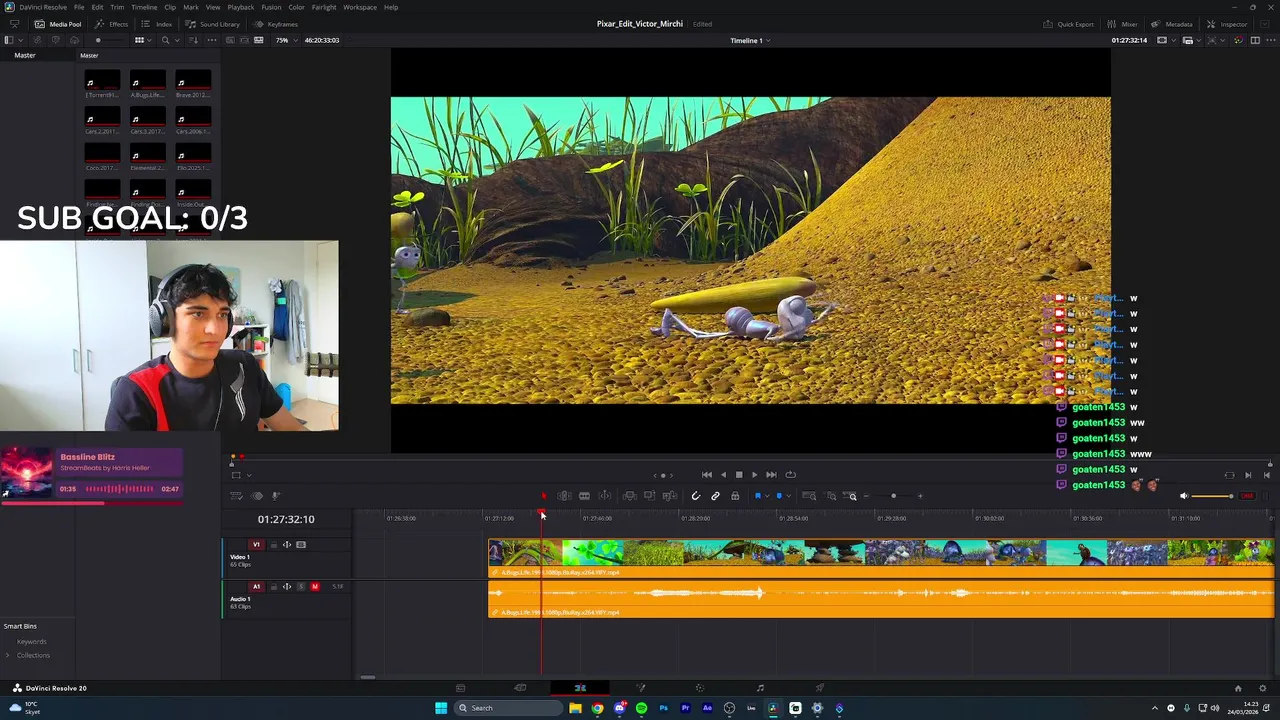Open the Metadata panel
This screenshot has height=720, width=1280.
tap(1171, 24)
